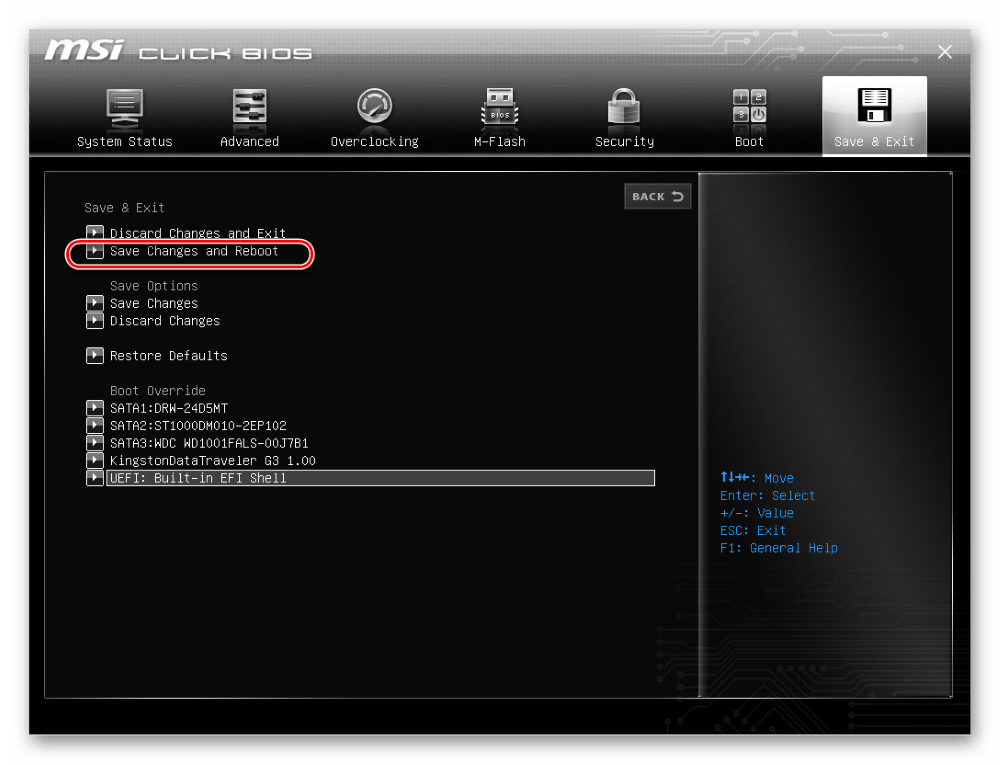Select Save Changes under Save Options
The width and height of the screenshot is (1000, 765).
pos(154,304)
